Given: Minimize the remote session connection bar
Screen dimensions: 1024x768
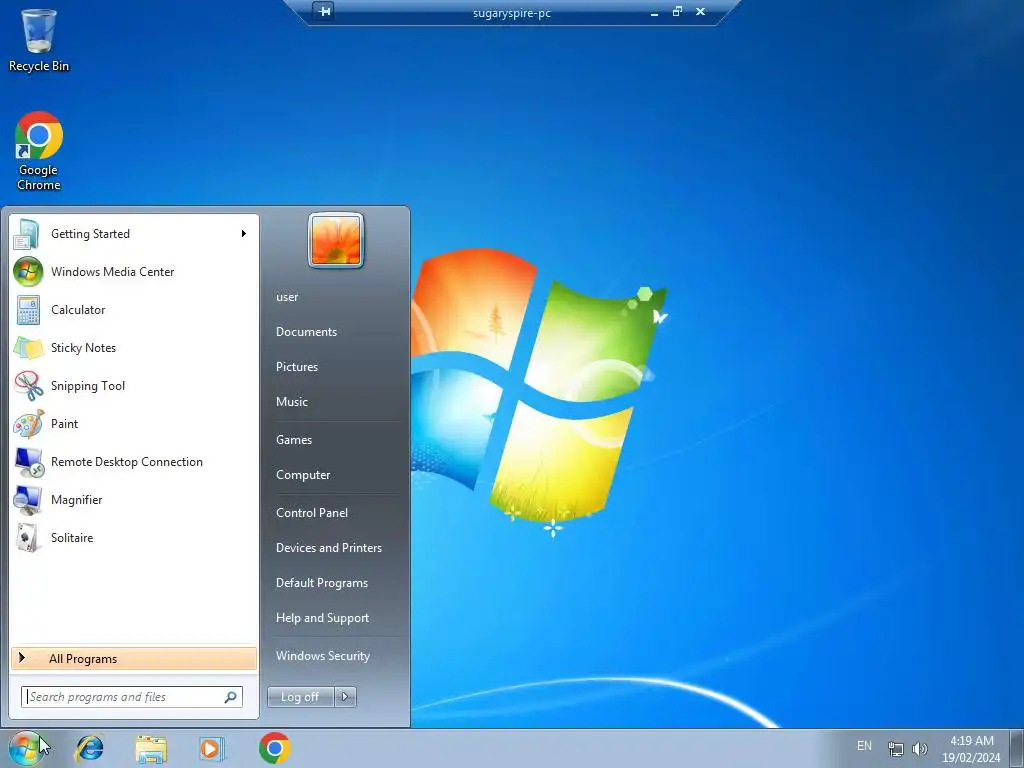Looking at the screenshot, I should click(654, 12).
